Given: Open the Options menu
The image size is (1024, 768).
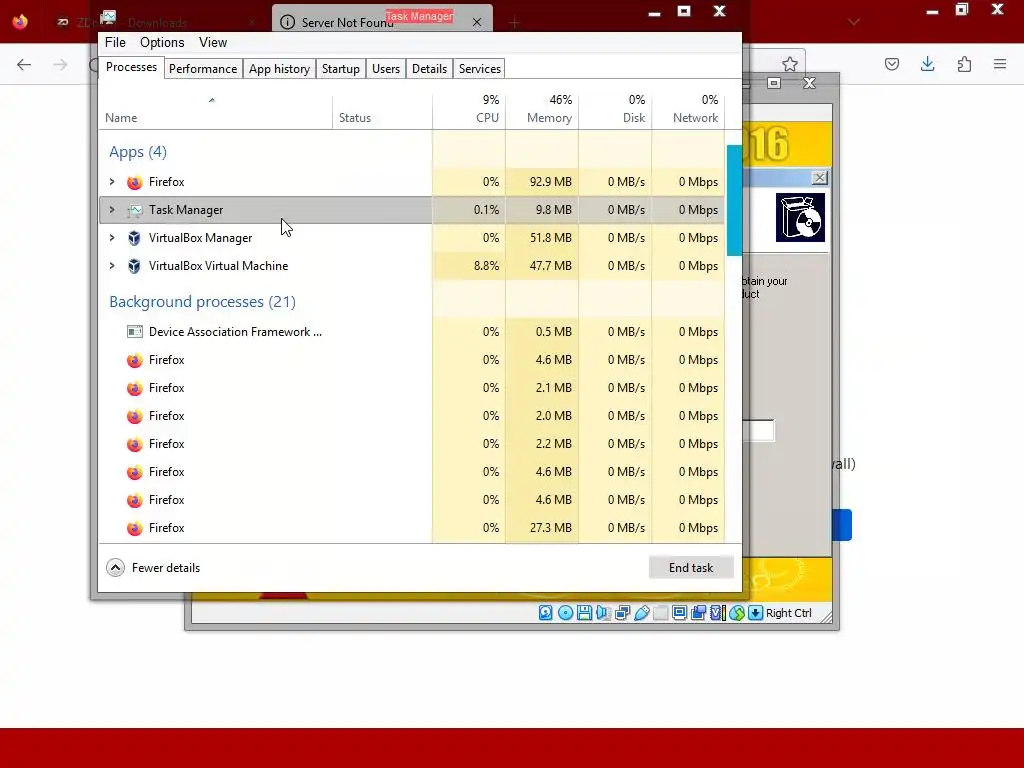Looking at the screenshot, I should pyautogui.click(x=162, y=42).
